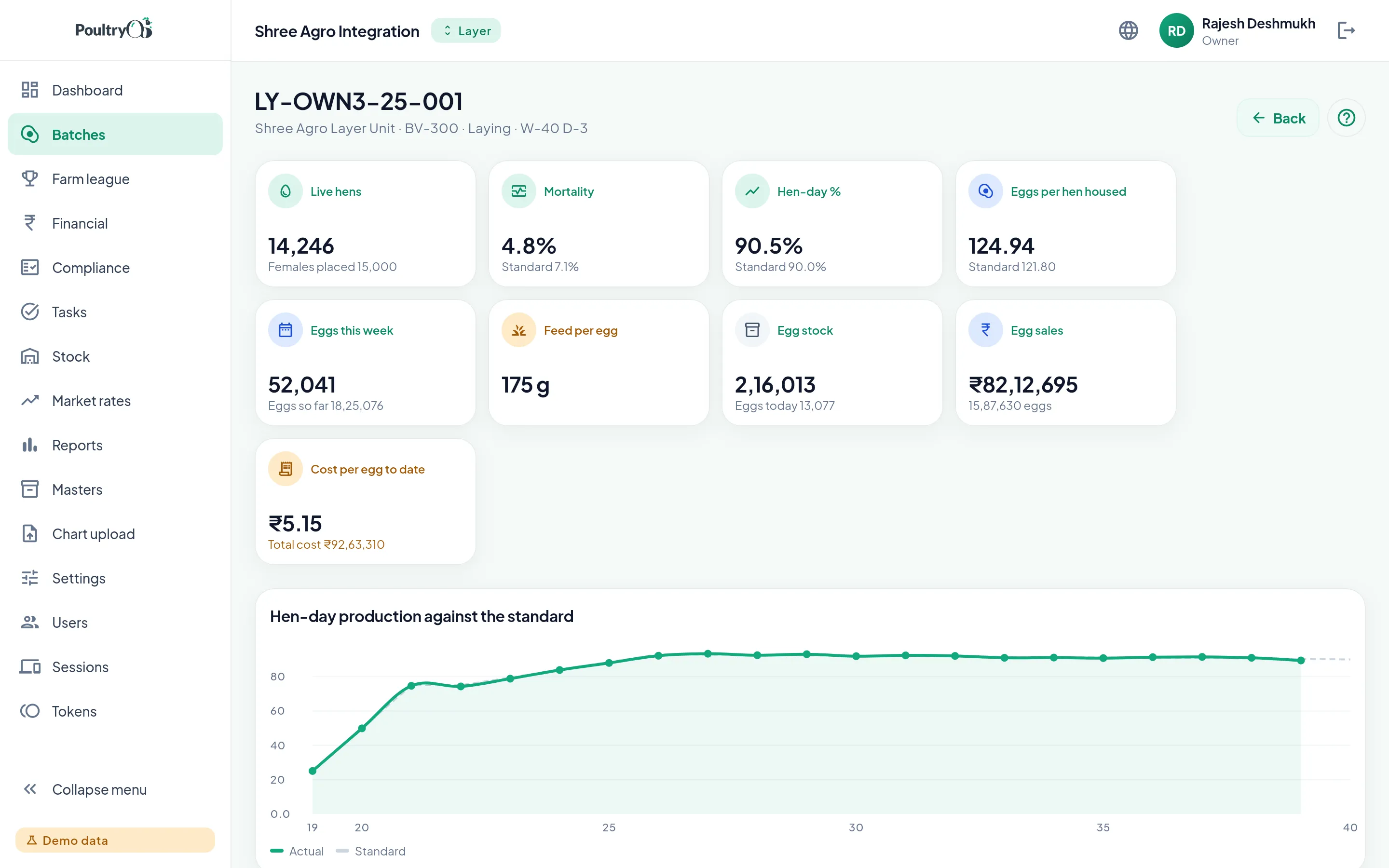Select the last actual data point on chart

pyautogui.click(x=1301, y=660)
